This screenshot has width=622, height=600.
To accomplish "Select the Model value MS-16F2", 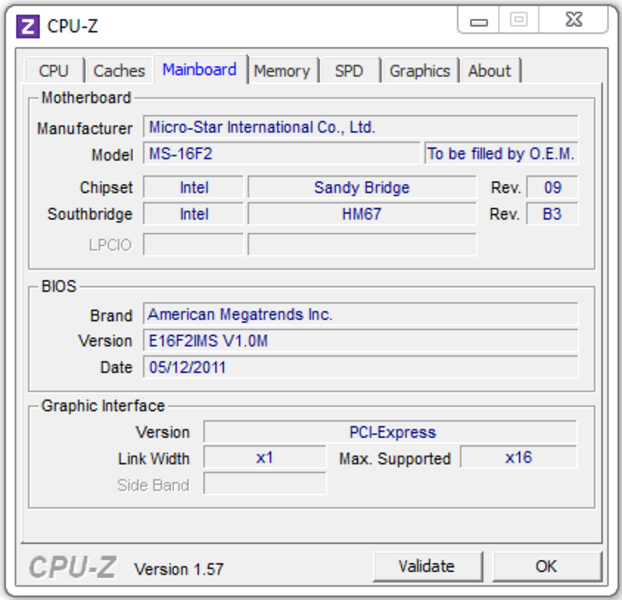I will click(x=281, y=153).
